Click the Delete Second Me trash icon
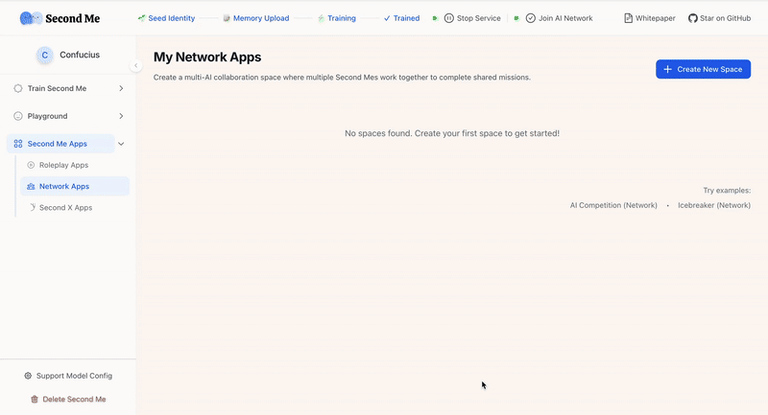The image size is (768, 415). [x=34, y=399]
